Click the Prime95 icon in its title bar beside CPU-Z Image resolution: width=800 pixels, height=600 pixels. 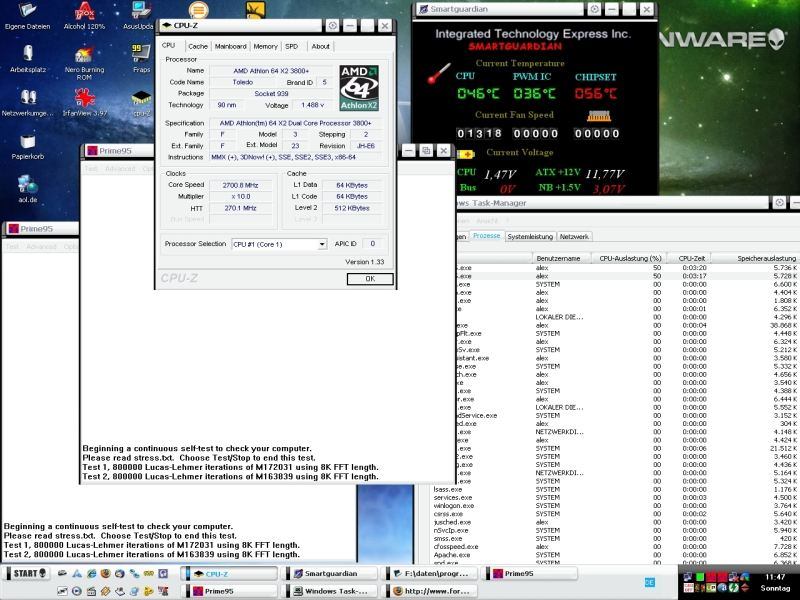click(92, 151)
